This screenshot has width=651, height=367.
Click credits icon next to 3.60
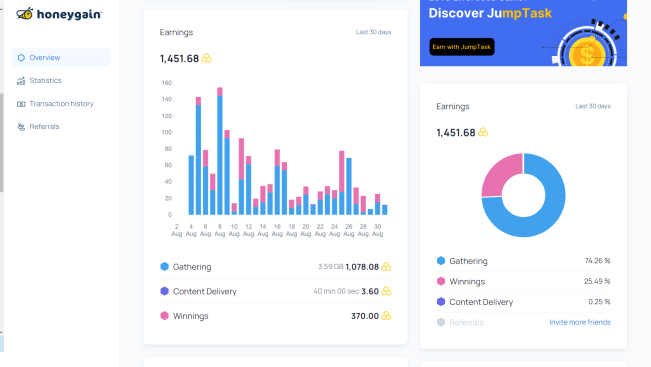(386, 291)
